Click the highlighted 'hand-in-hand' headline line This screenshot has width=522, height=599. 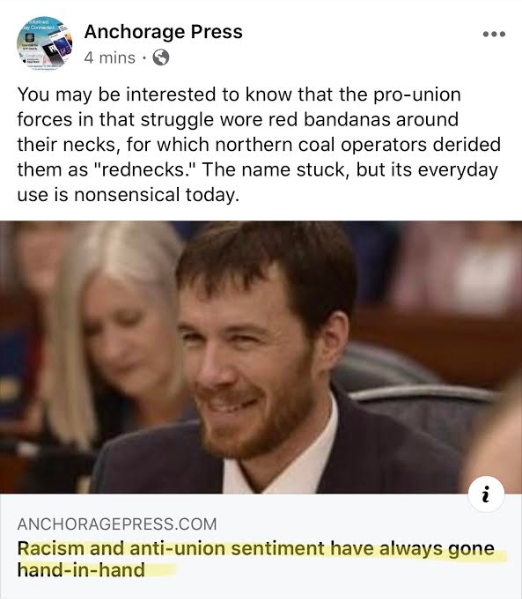point(81,570)
